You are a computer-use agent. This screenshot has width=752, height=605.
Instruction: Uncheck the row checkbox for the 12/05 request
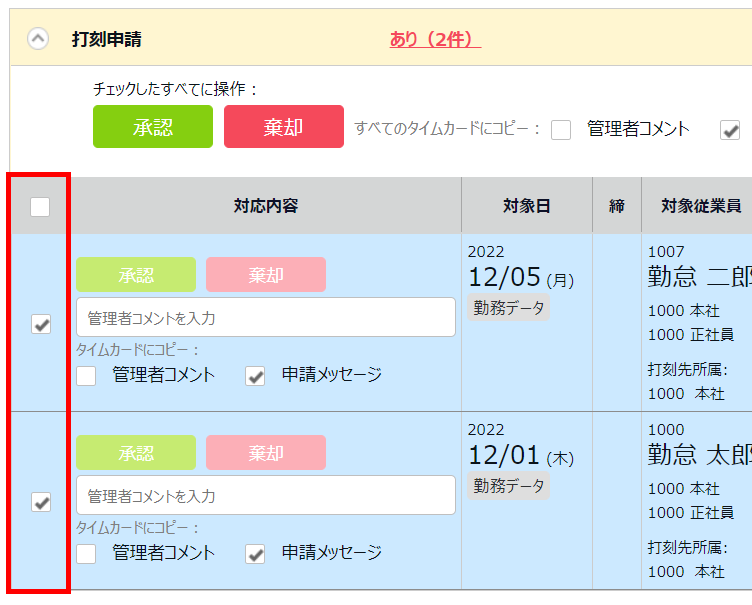click(41, 324)
